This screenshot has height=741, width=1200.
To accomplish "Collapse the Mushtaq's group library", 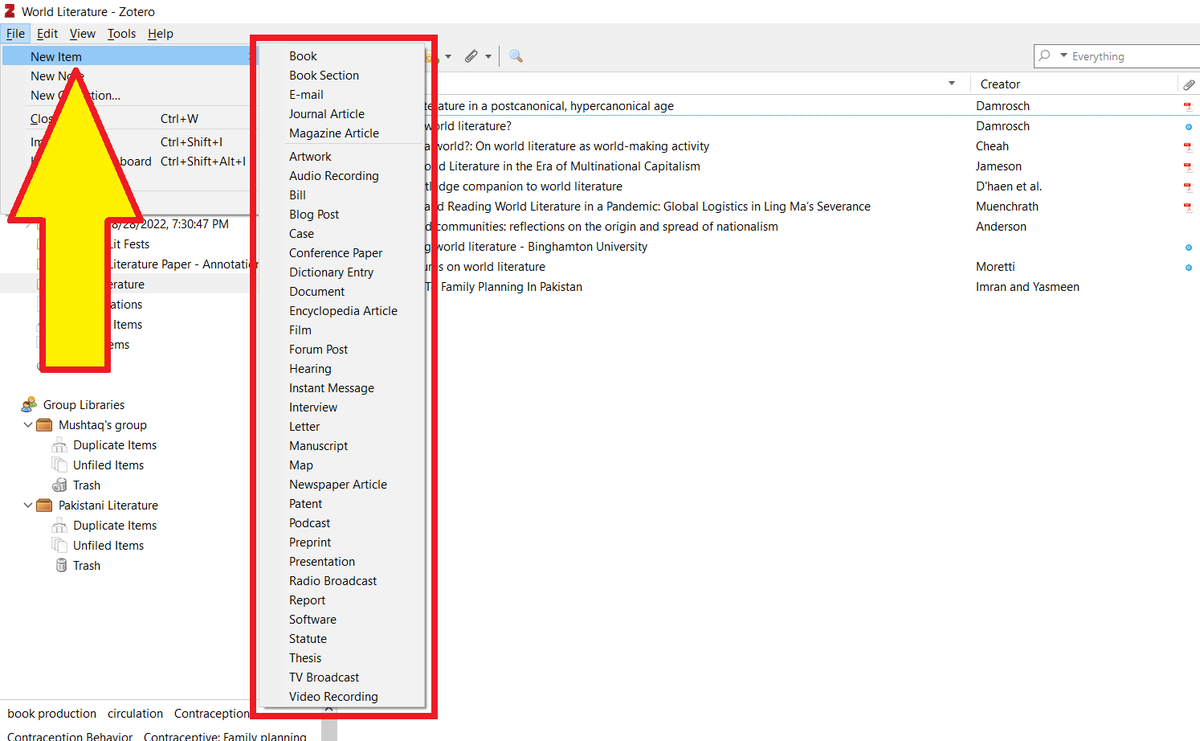I will tap(28, 425).
